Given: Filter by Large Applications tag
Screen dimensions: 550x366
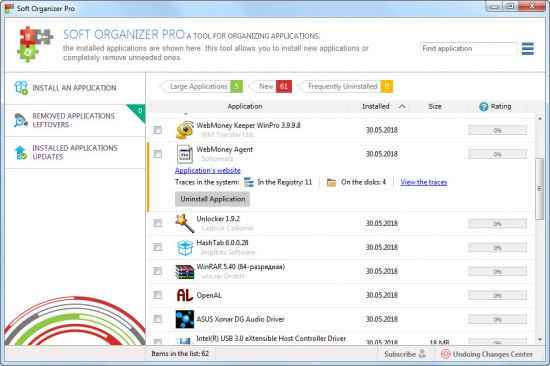Looking at the screenshot, I should pyautogui.click(x=202, y=86).
